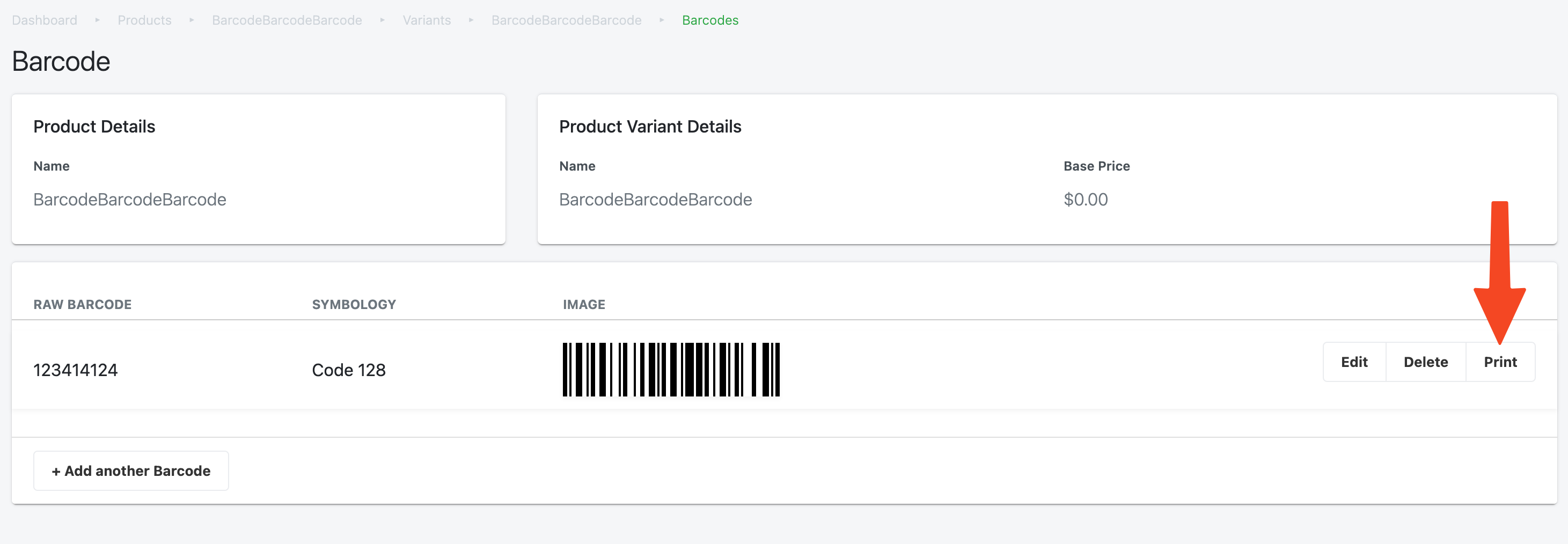Delete the Code 128 barcode
Screen dimensions: 1568x544
click(x=1426, y=362)
